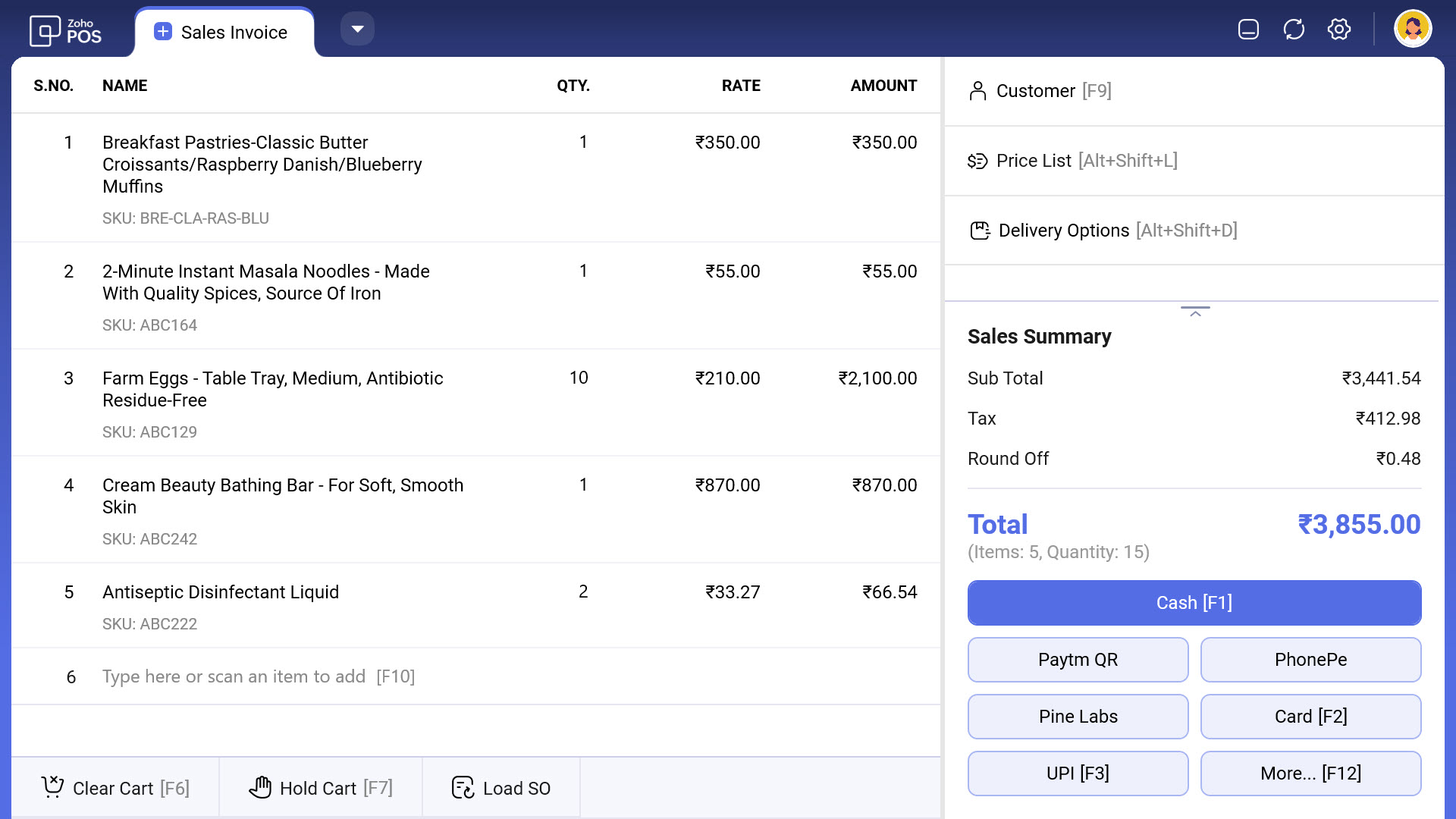Click the Load SO icon button
This screenshot has height=819, width=1456.
(463, 787)
